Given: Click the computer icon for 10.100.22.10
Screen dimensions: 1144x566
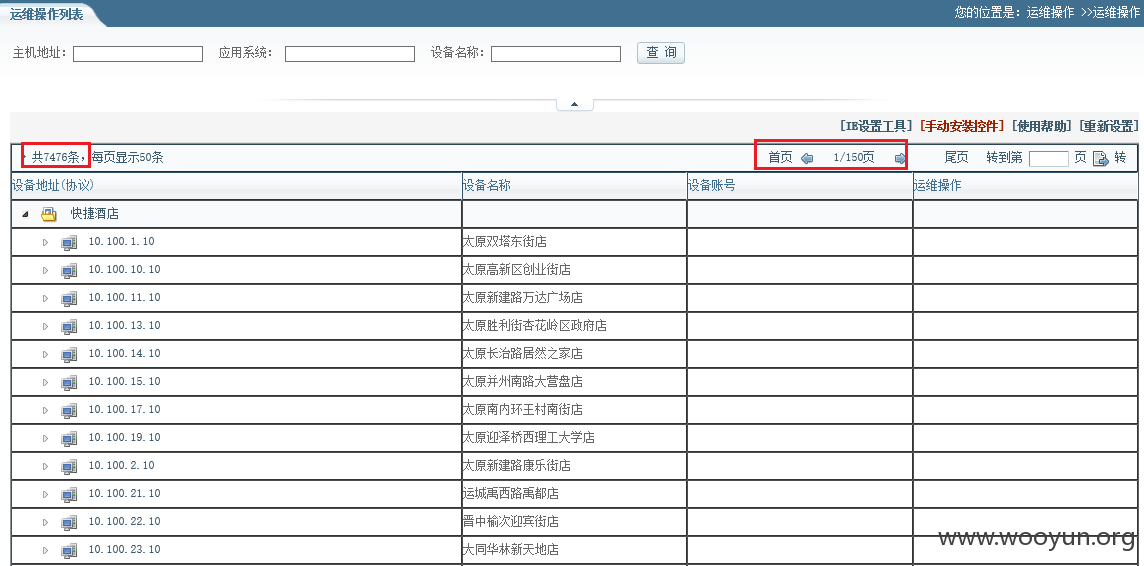Looking at the screenshot, I should (x=69, y=522).
